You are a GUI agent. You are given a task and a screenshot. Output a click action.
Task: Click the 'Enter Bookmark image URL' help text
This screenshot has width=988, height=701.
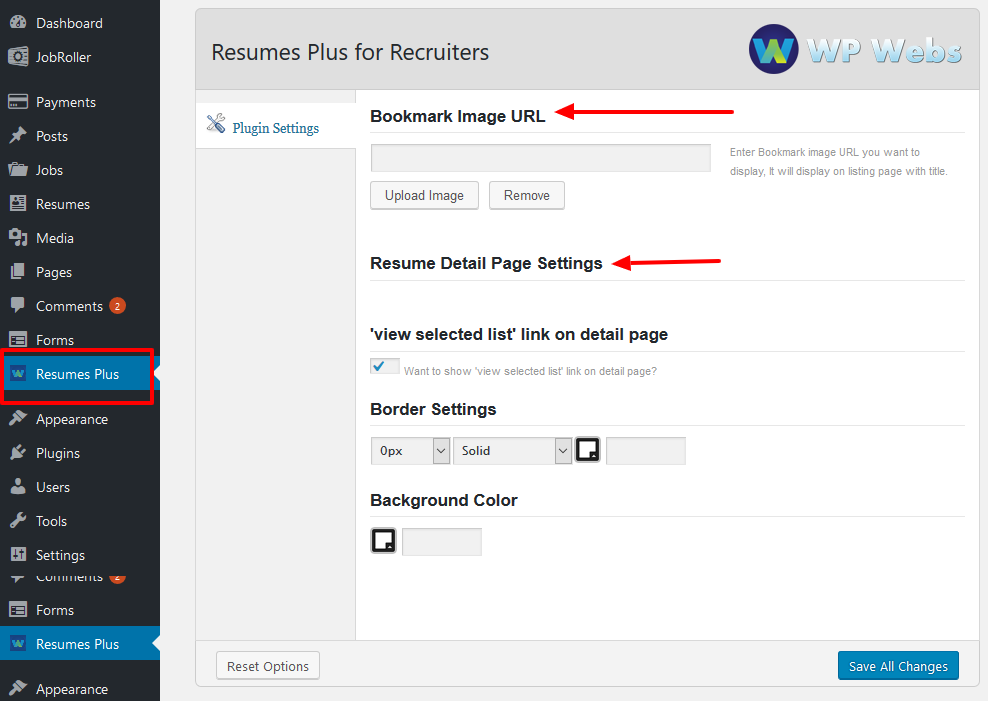[x=839, y=161]
